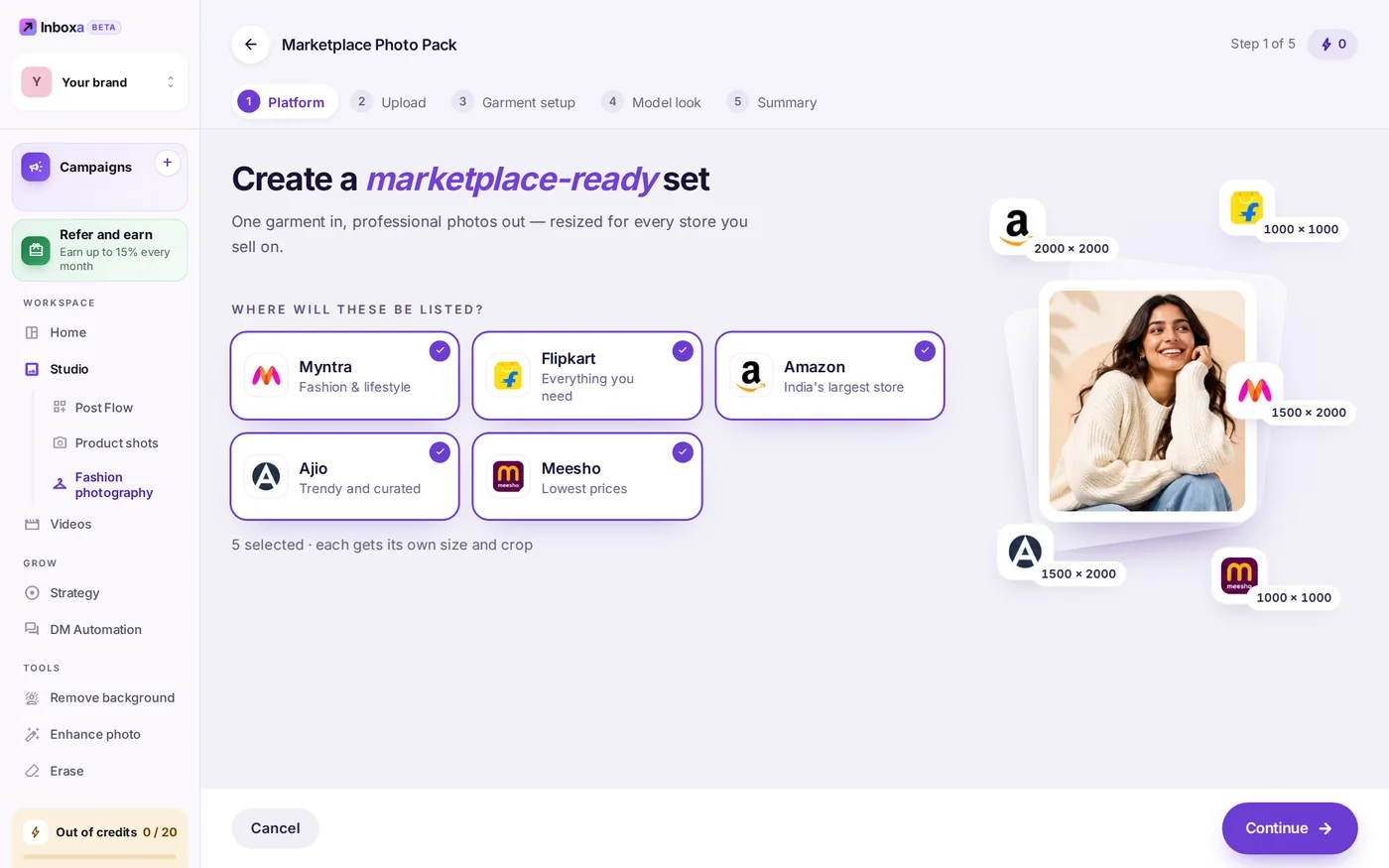Click the Strategy target icon
This screenshot has height=868, width=1389.
tap(32, 592)
